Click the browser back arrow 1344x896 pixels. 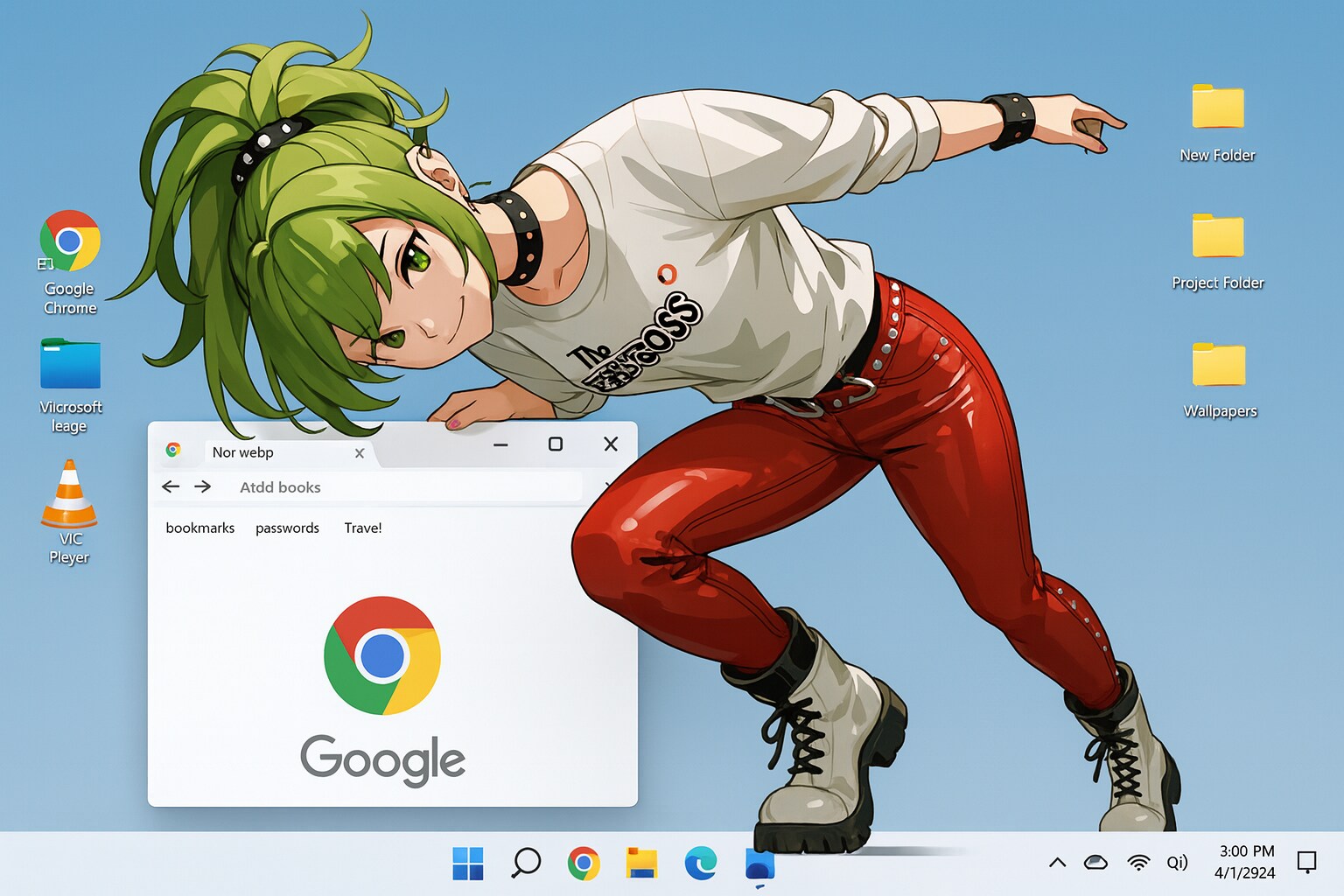171,486
